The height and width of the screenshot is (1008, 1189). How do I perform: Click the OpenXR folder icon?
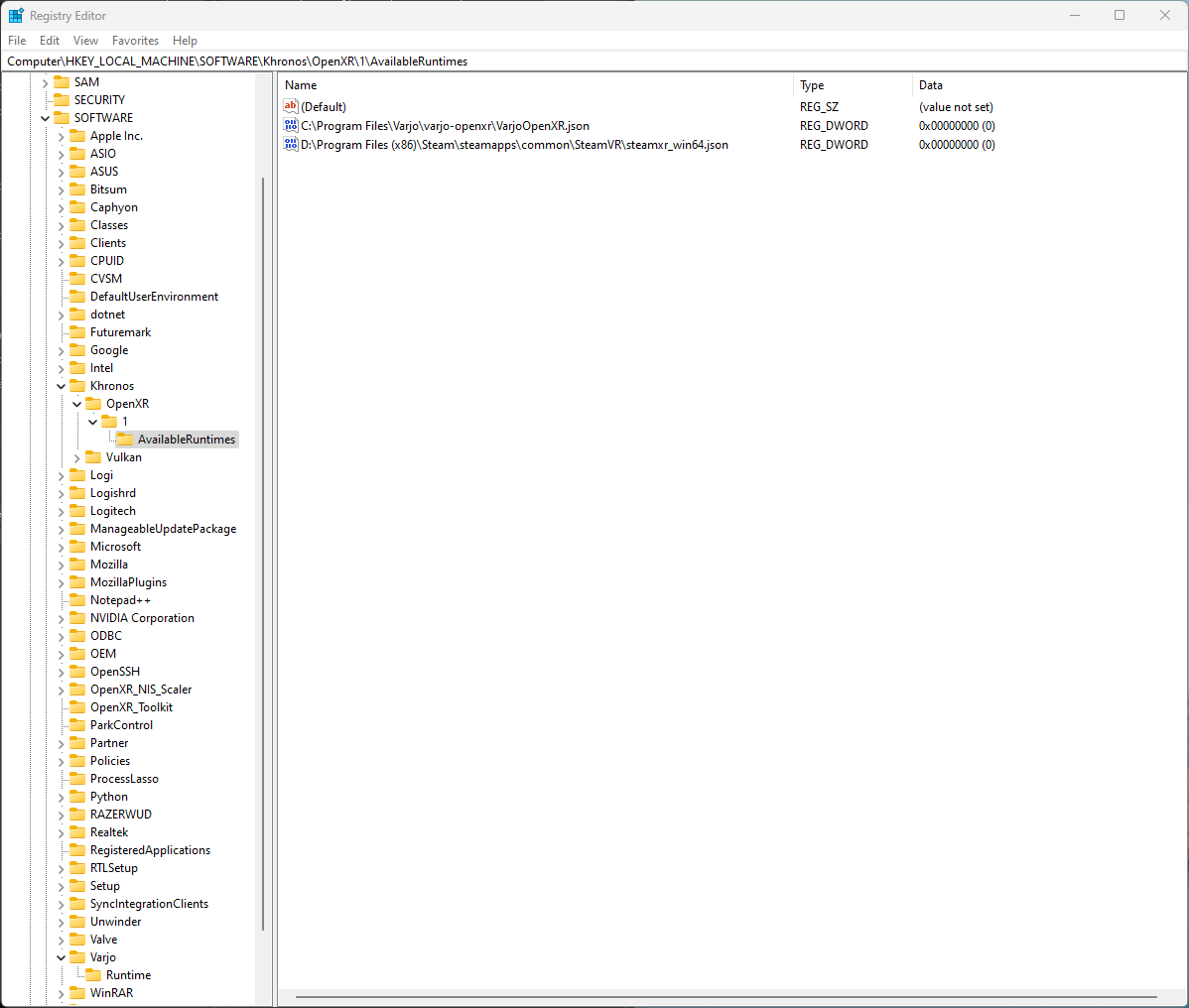point(93,404)
